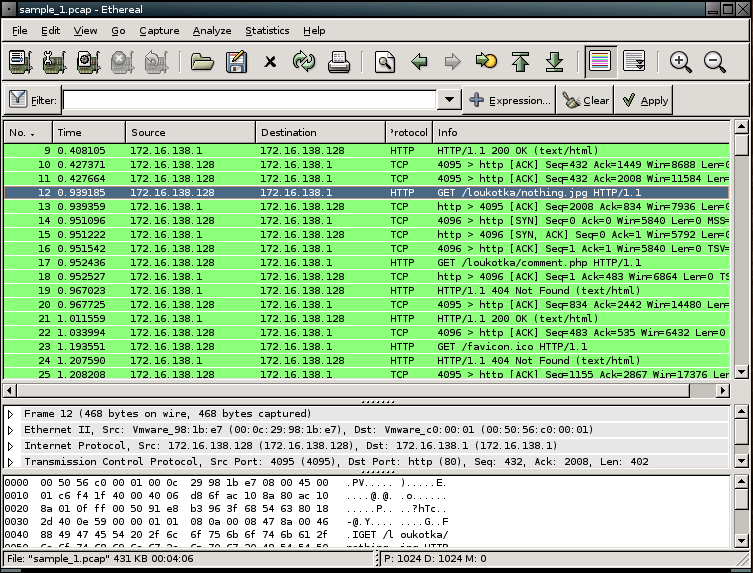
Task: Focus the display filter text field
Action: [249, 100]
